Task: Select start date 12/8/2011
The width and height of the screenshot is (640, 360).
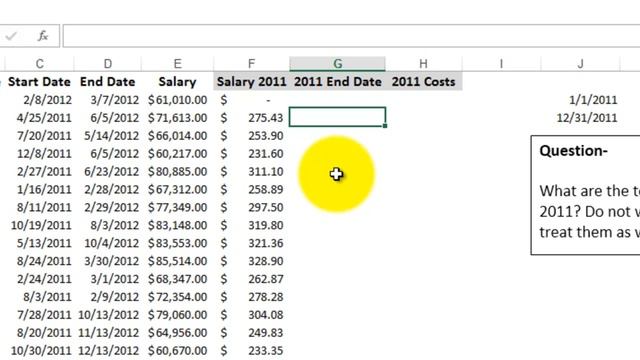Action: pos(39,153)
